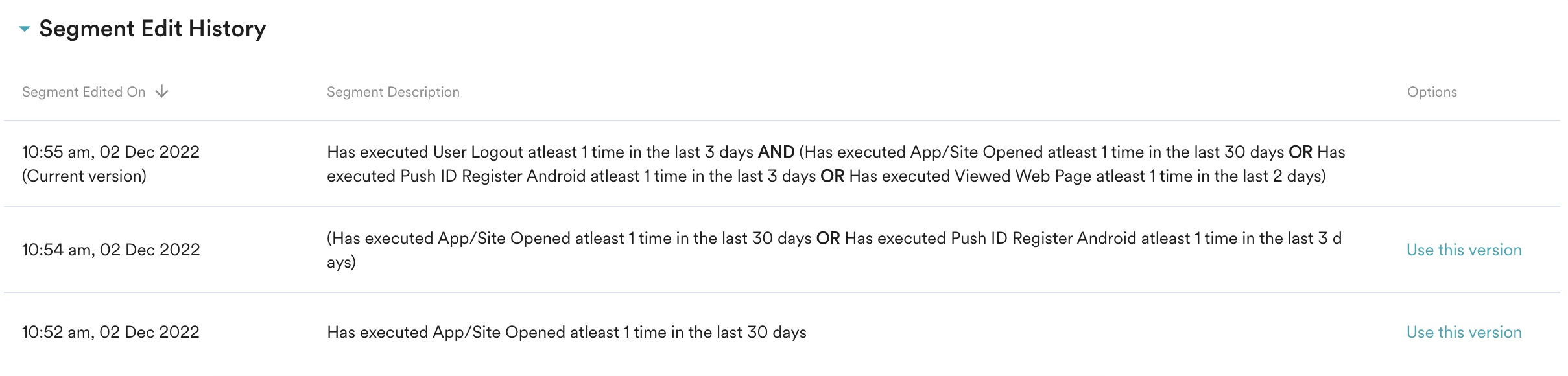Sort by the Segment Edited On column header
The width and height of the screenshot is (1568, 376).
(x=84, y=92)
